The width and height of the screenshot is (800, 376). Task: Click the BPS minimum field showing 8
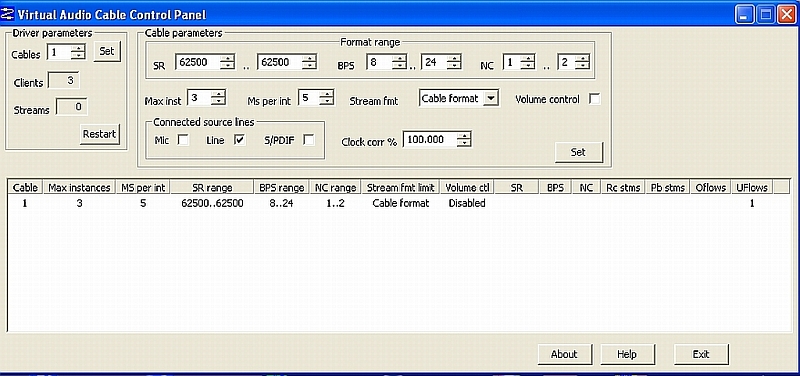click(x=379, y=62)
